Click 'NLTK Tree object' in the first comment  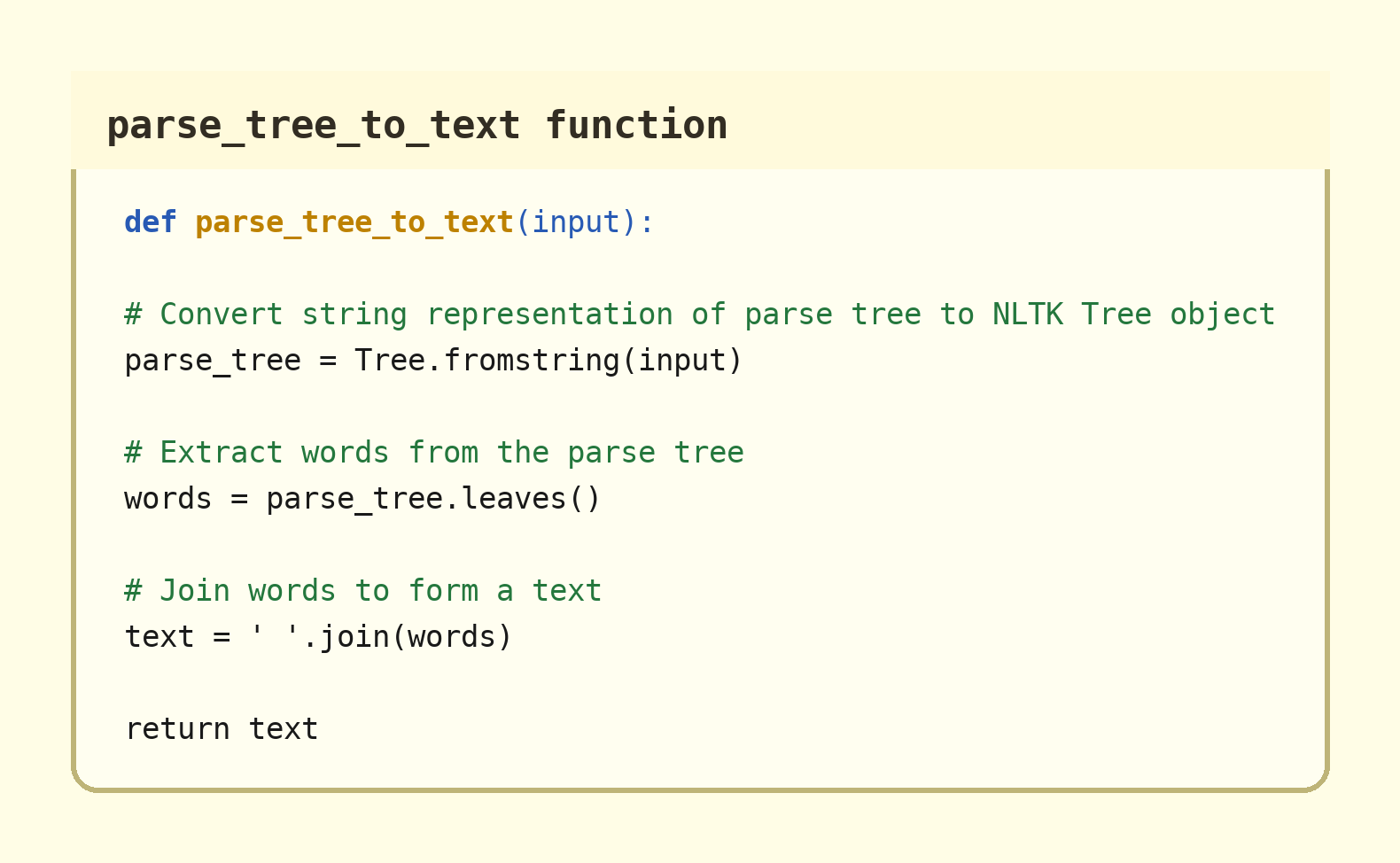pos(1133,315)
